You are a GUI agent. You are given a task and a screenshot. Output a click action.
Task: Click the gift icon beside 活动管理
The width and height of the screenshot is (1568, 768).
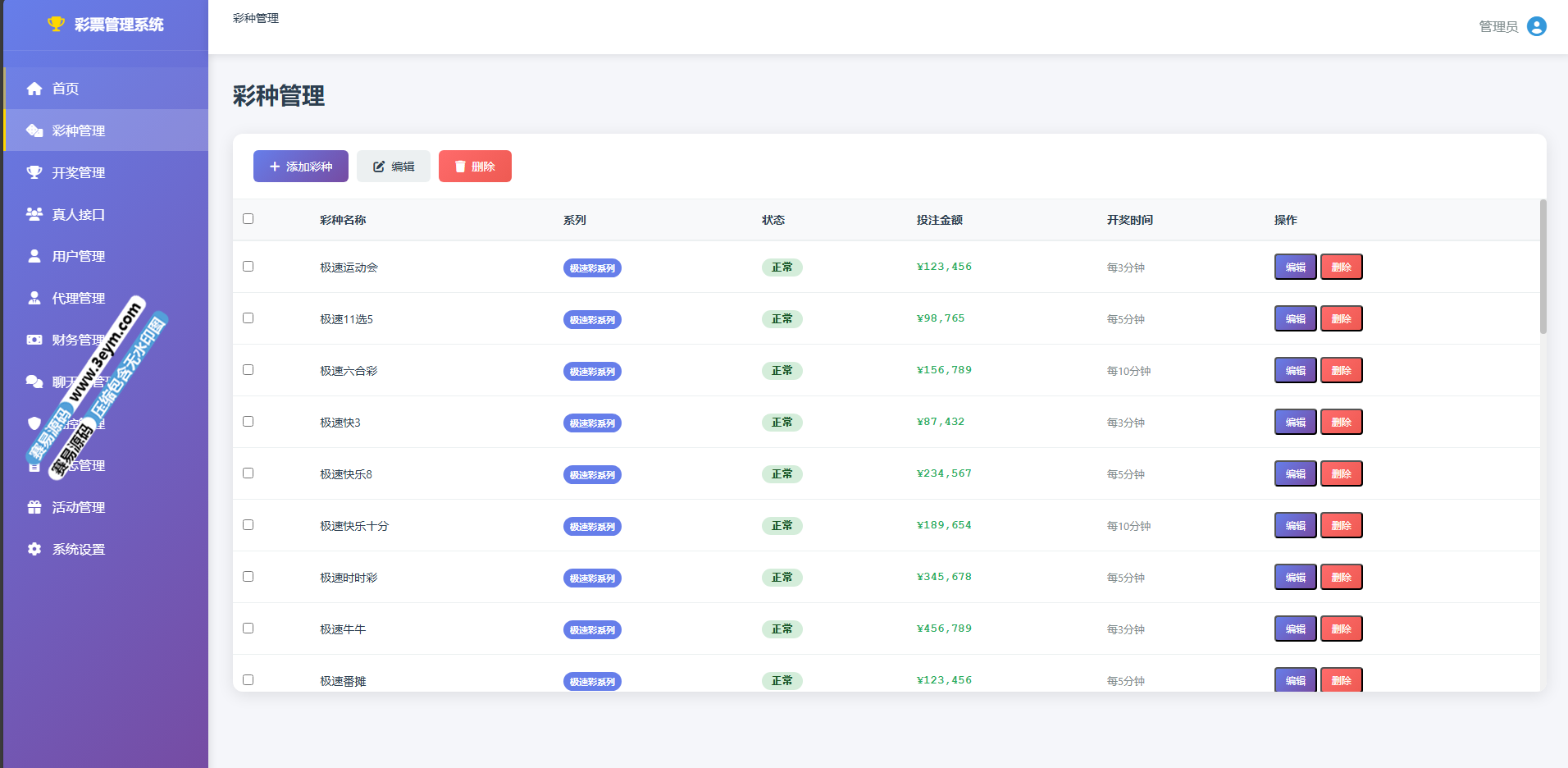click(34, 507)
